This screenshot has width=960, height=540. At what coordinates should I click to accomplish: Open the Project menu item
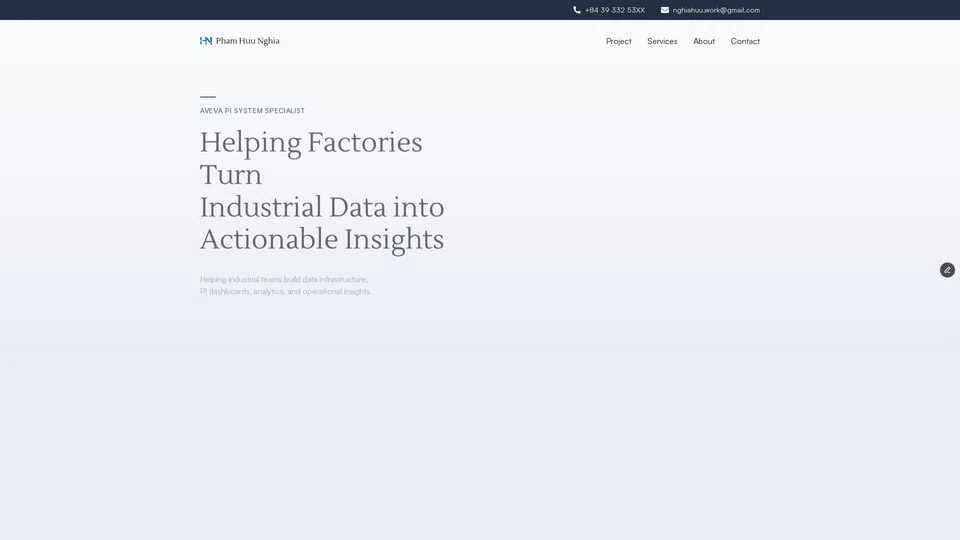coord(618,41)
